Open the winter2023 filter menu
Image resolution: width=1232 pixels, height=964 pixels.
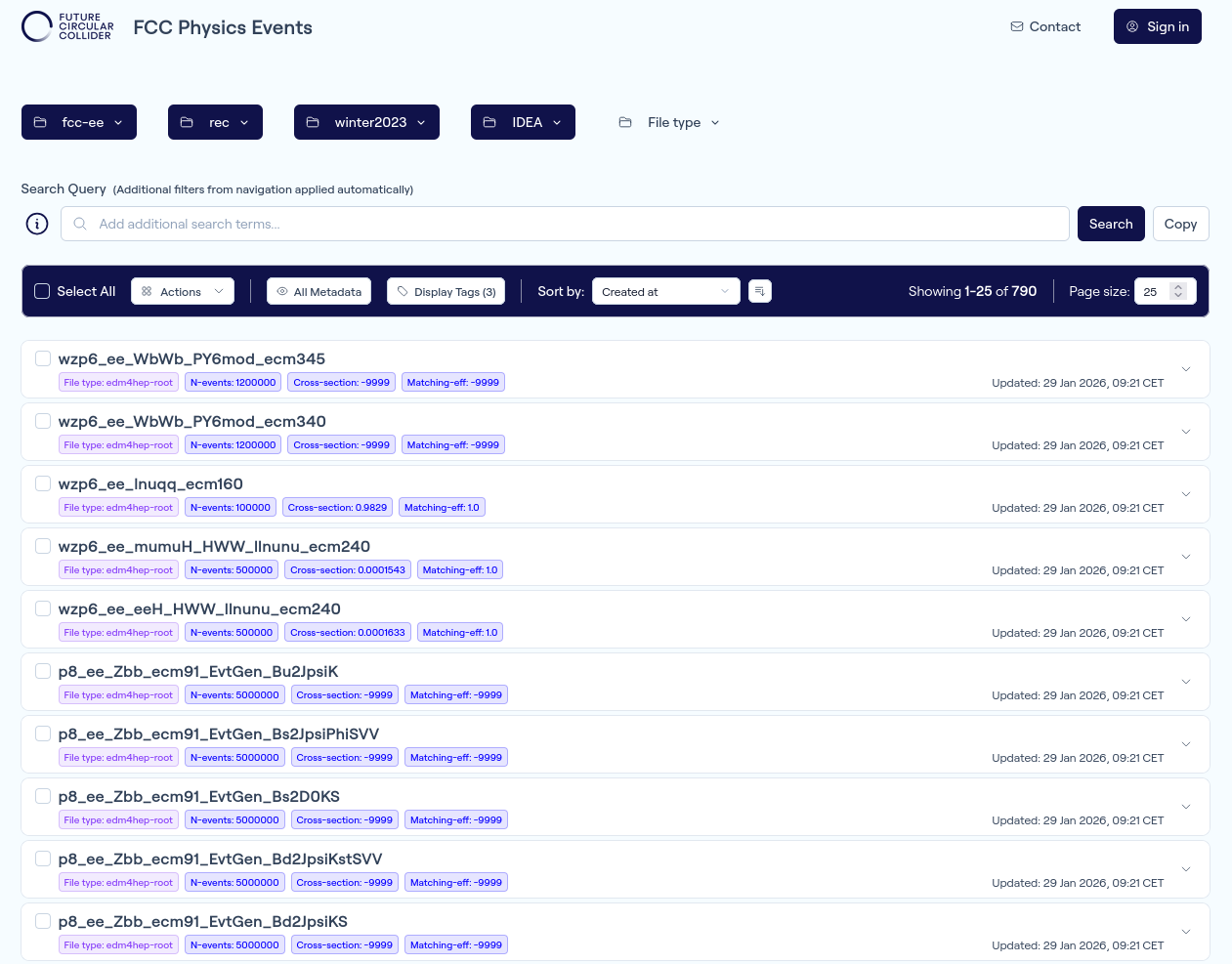(366, 121)
